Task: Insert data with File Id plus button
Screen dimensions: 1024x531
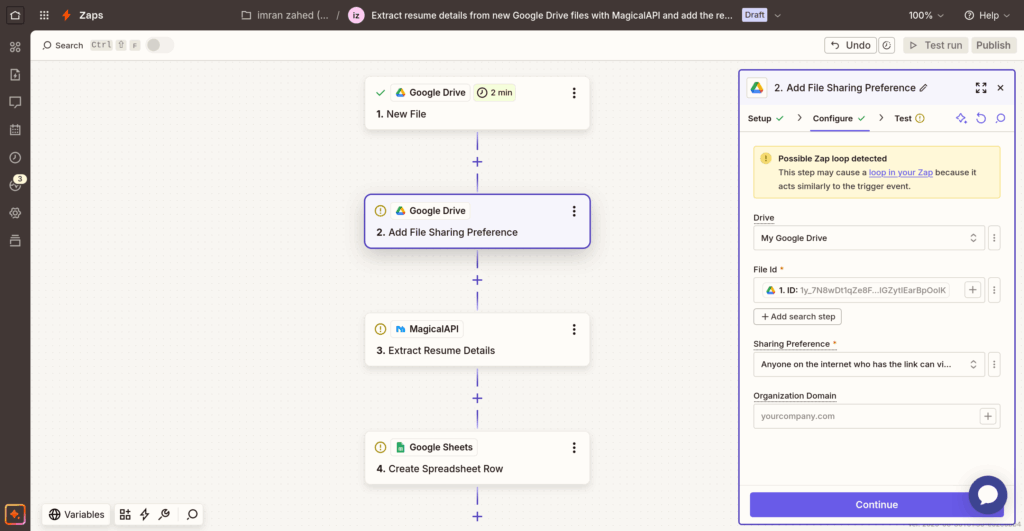Action: tap(972, 290)
